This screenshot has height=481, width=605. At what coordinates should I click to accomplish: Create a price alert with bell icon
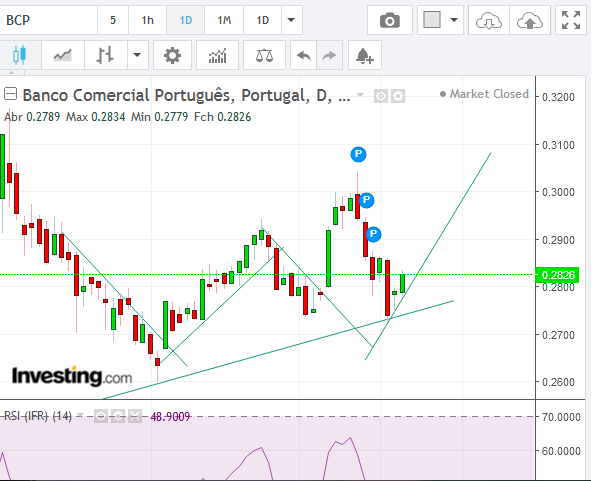(x=365, y=55)
